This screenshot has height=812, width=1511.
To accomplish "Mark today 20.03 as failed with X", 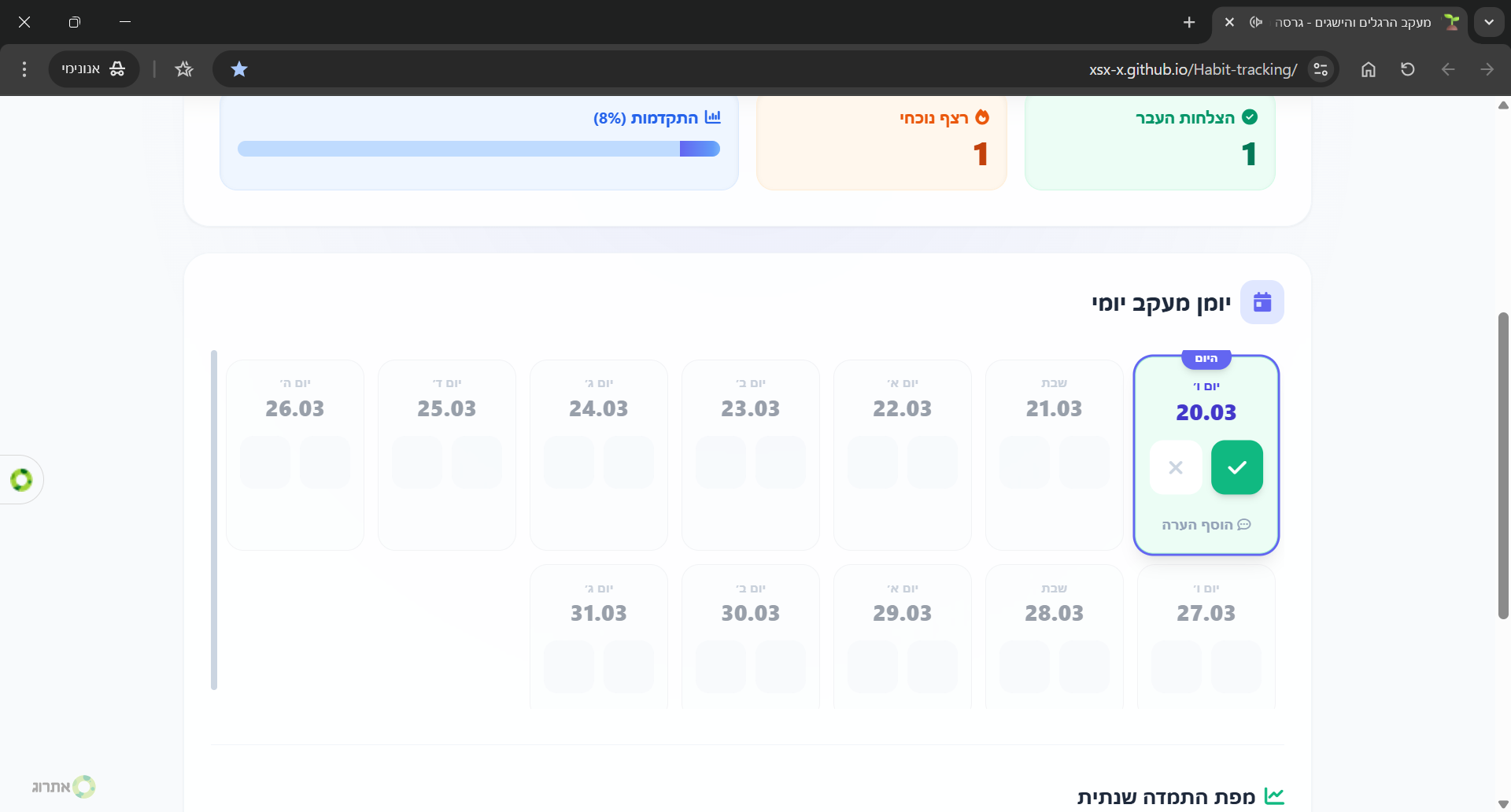I will 1176,467.
